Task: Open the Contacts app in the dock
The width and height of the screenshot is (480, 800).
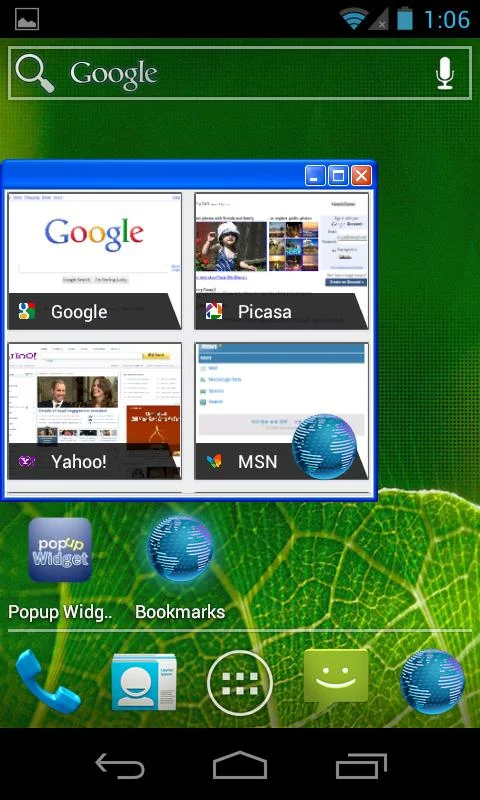Action: pyautogui.click(x=144, y=682)
